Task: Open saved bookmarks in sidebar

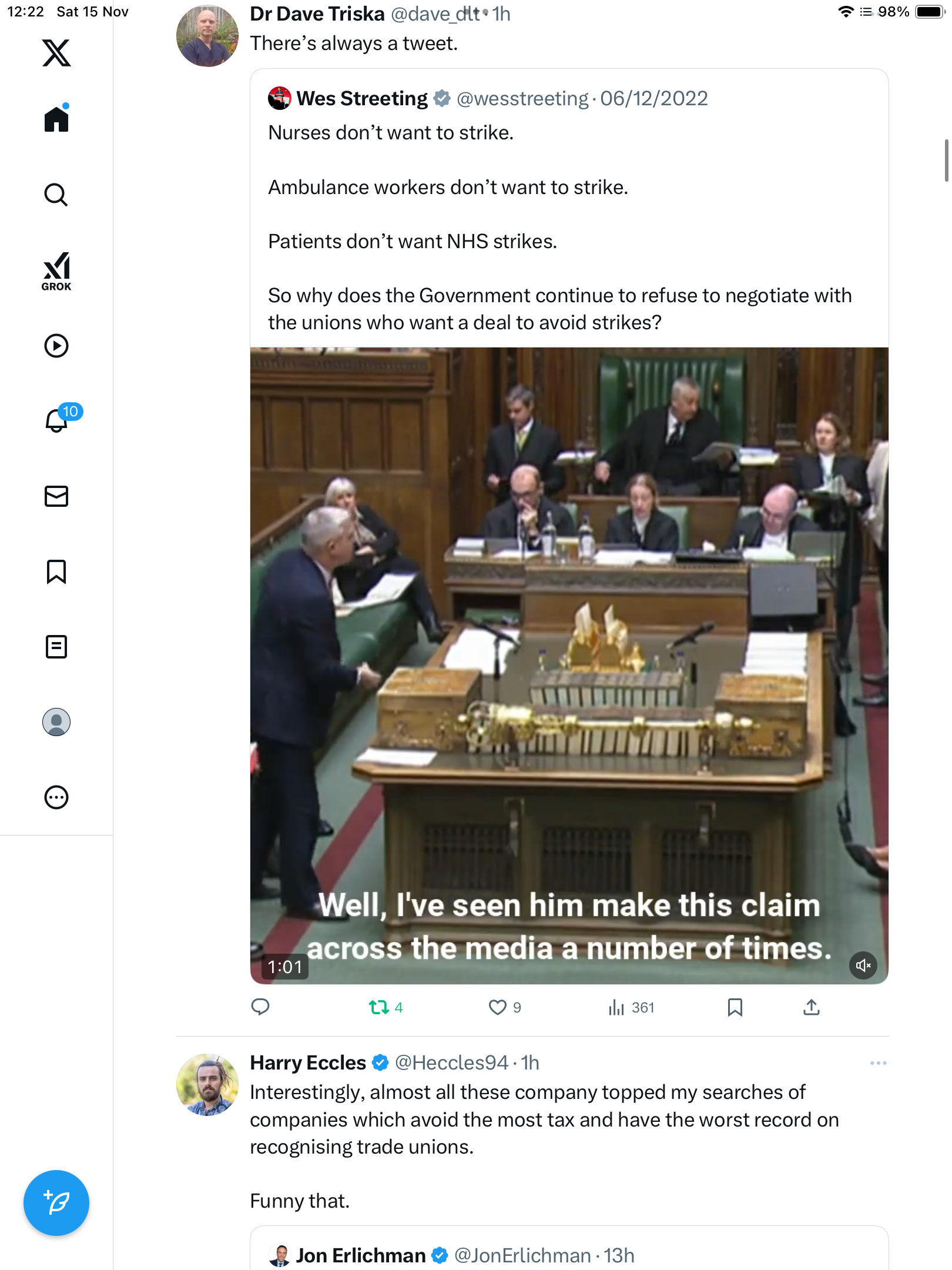Action: pos(56,571)
